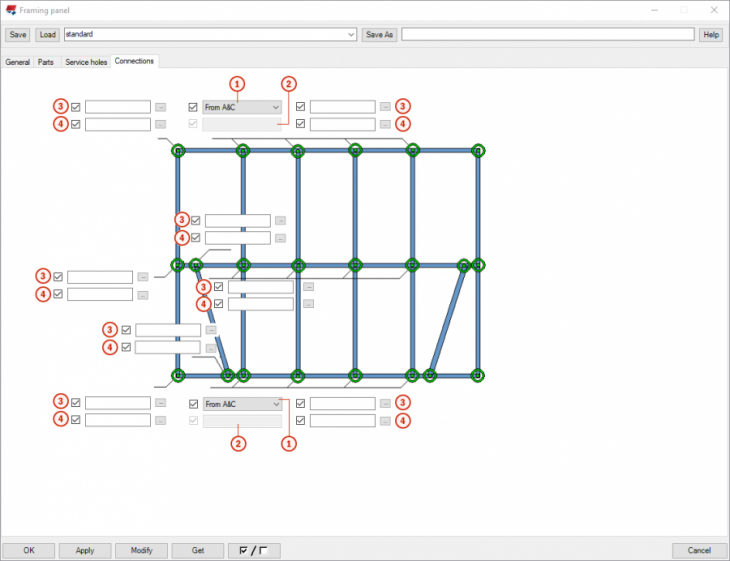Toggle top-left corner second row checkbox
Viewport: 730px width, 561px height.
(75, 124)
